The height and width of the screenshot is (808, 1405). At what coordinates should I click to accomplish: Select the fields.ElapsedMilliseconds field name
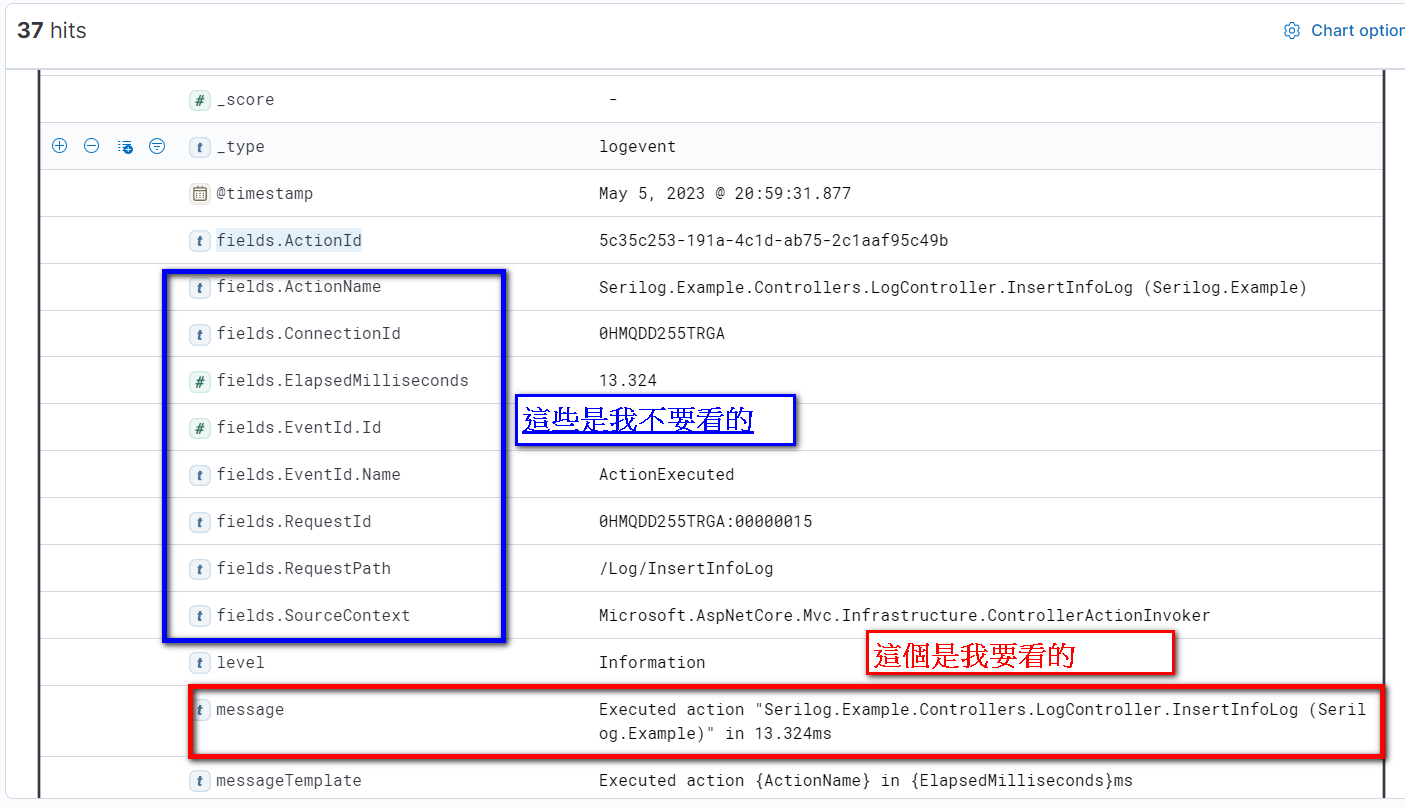click(342, 381)
